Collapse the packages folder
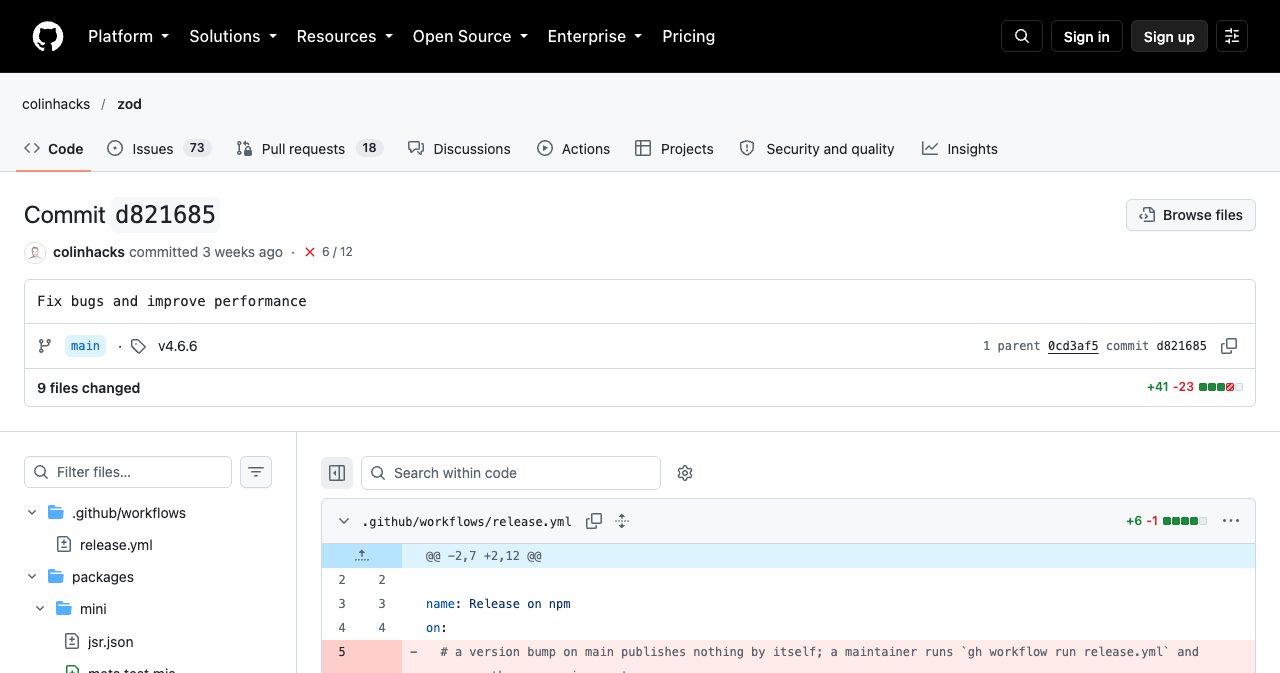 pyautogui.click(x=32, y=577)
